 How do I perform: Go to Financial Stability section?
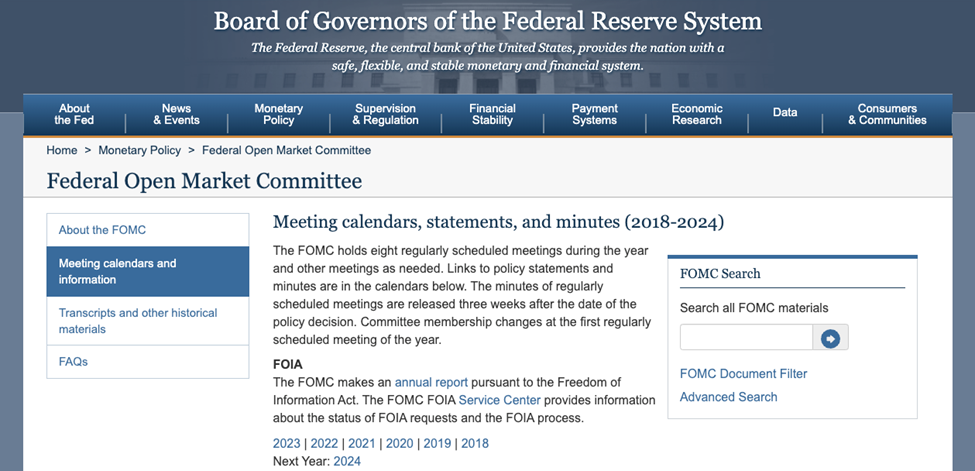[492, 114]
